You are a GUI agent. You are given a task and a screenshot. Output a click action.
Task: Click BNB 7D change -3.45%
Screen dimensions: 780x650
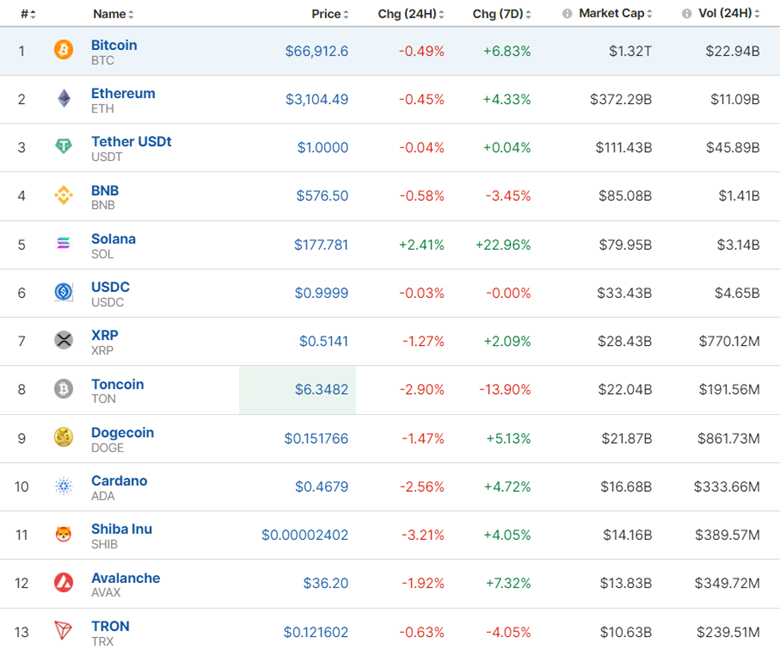tap(508, 196)
